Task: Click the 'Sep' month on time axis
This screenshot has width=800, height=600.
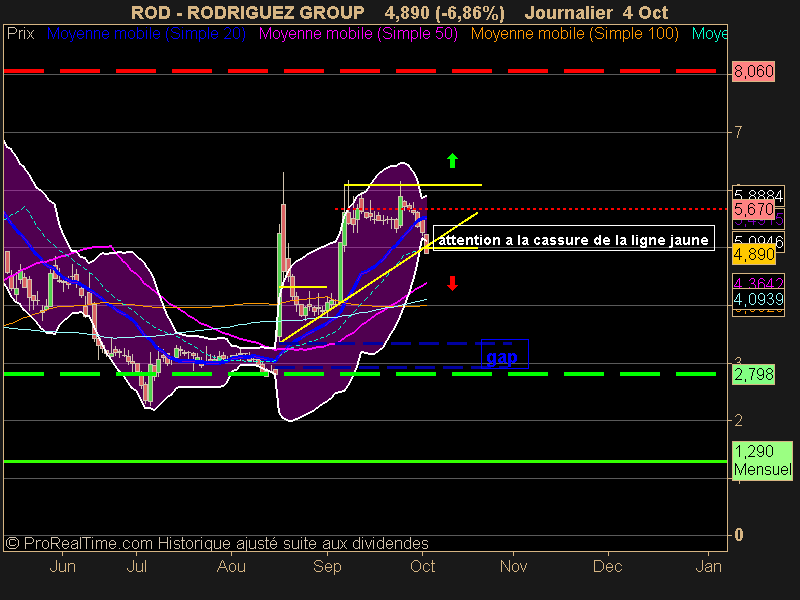Action: [327, 566]
